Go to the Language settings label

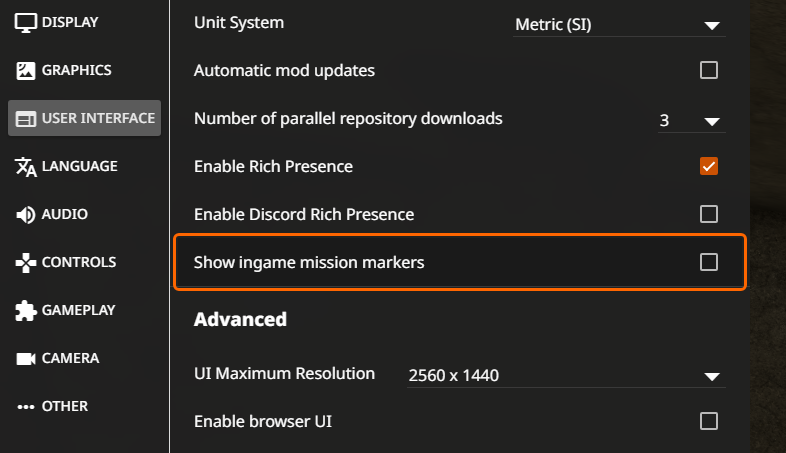point(80,166)
